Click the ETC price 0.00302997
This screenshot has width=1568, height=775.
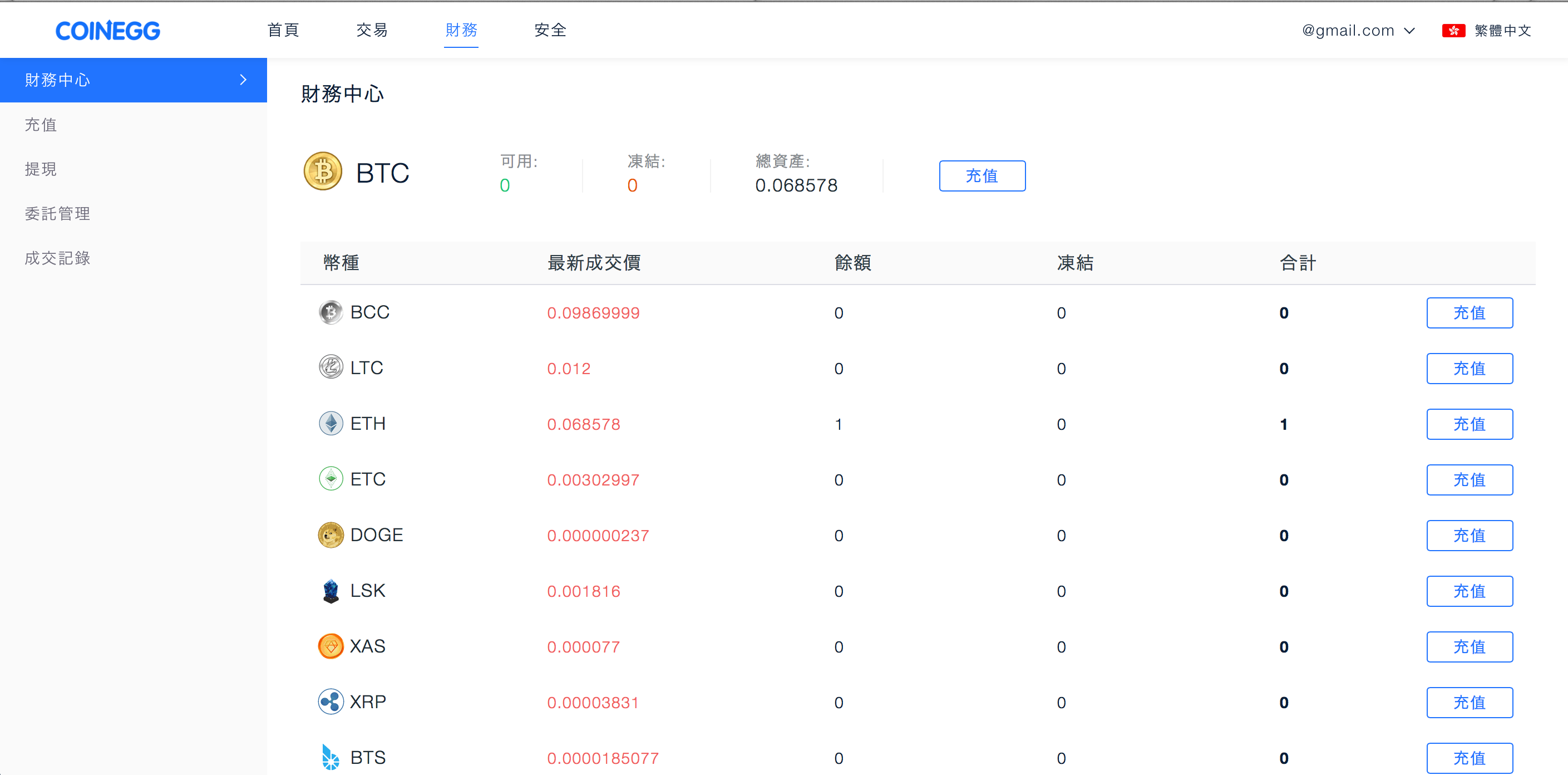[593, 480]
